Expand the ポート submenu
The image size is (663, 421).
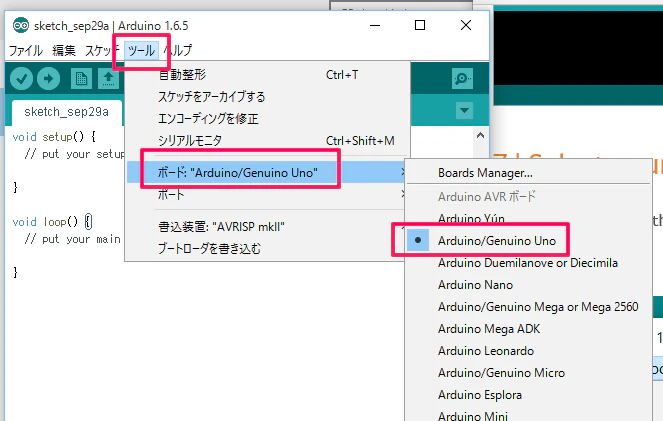click(x=266, y=194)
